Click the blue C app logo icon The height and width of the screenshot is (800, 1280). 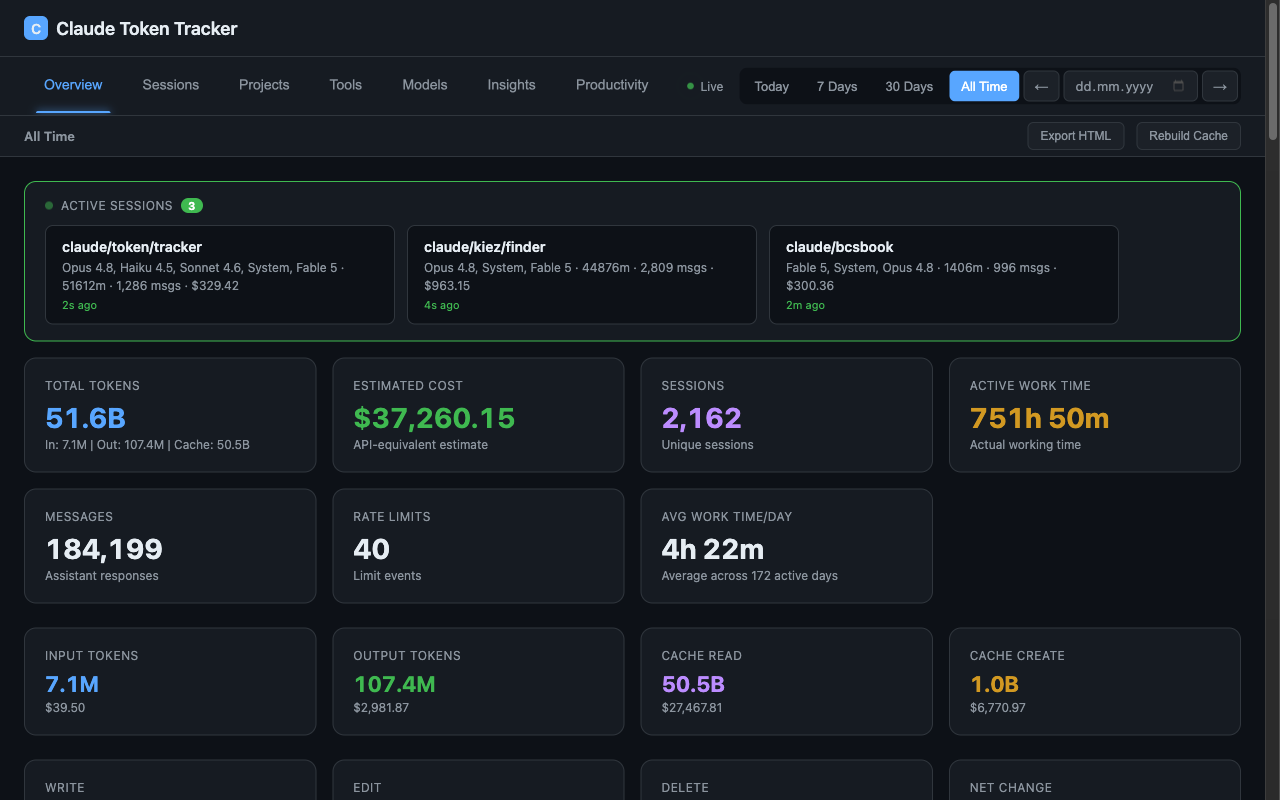pyautogui.click(x=36, y=28)
